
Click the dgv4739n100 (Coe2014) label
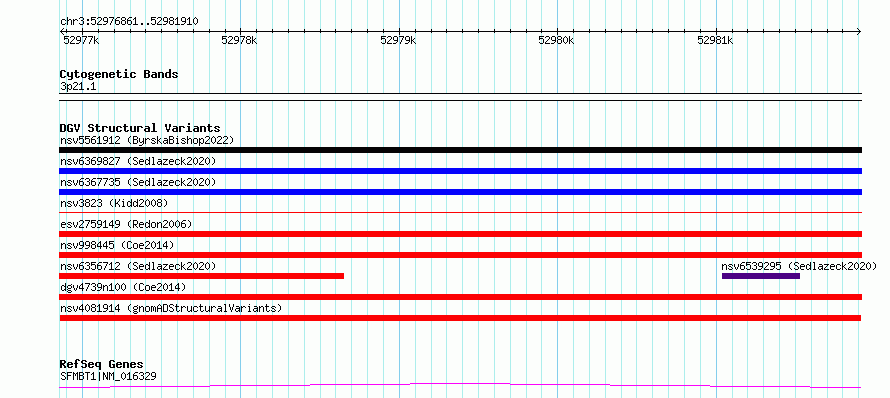(123, 287)
